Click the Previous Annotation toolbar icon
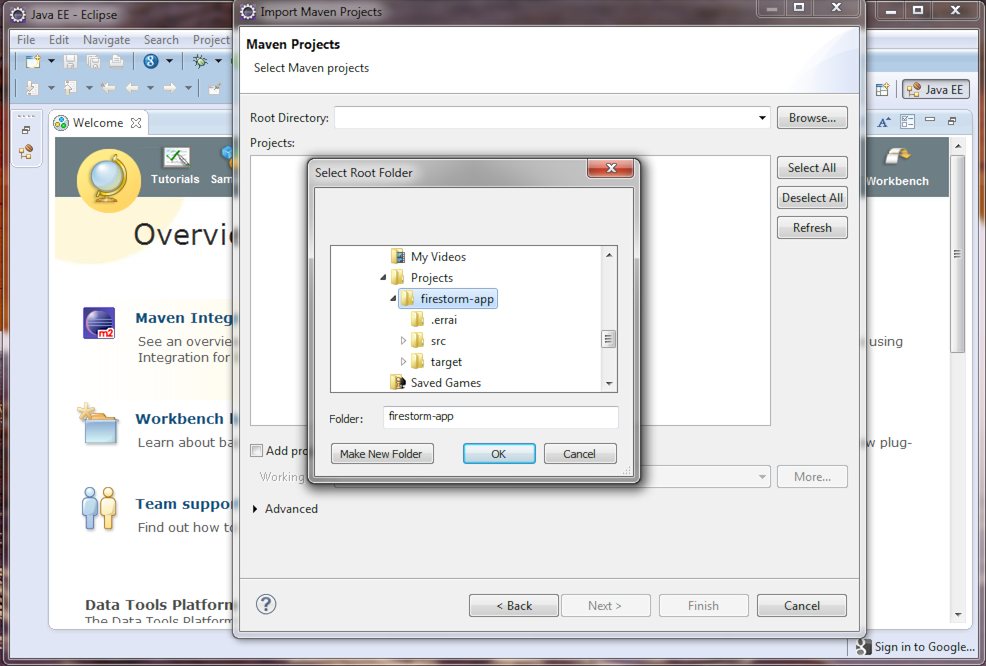This screenshot has height=666, width=986. (70, 88)
